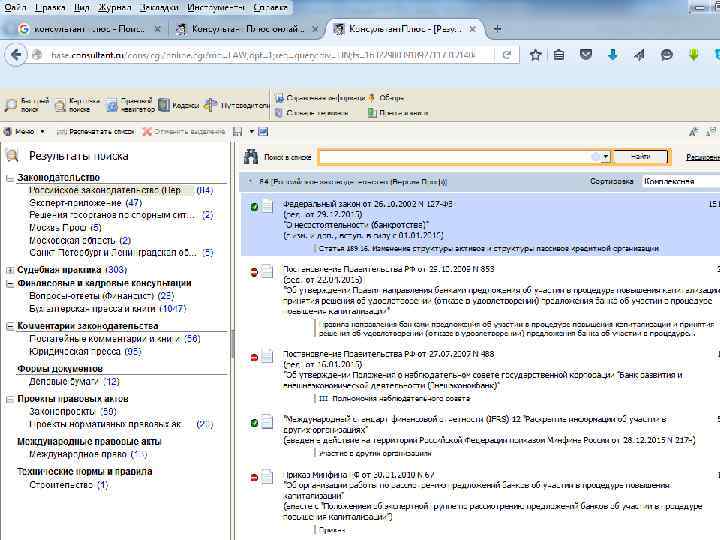Viewport: 720px width, 540px height.
Task: Open Постановление Правительства РФ N 853
Action: 388,269
